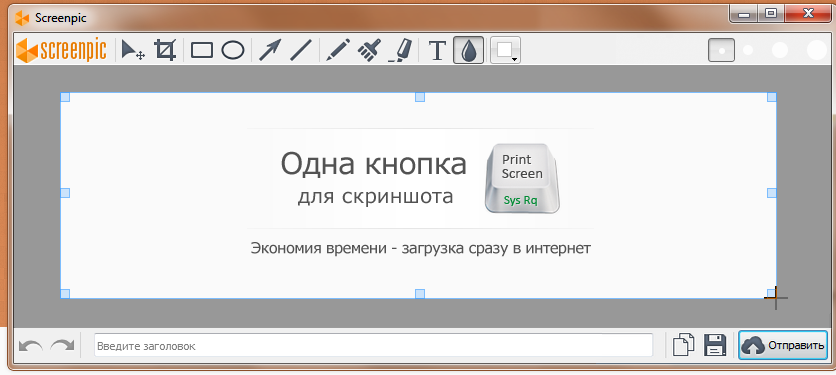Select the Highlighter marker tool
This screenshot has width=836, height=375.
point(400,50)
